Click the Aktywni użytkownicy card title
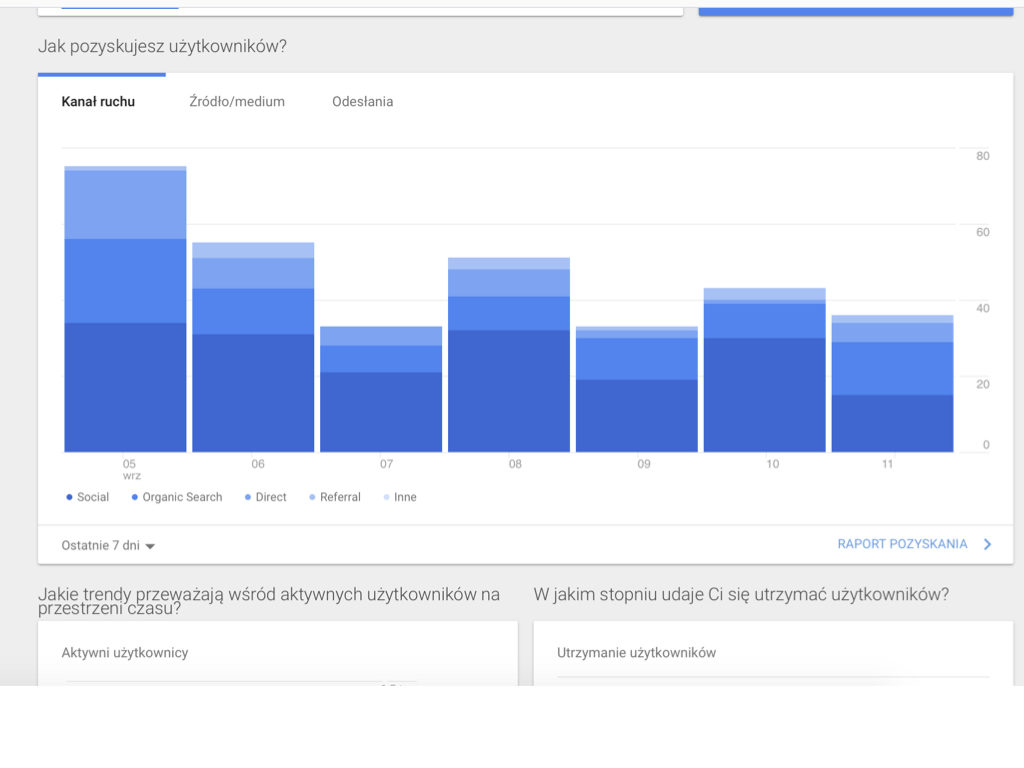The height and width of the screenshot is (768, 1024). [125, 652]
